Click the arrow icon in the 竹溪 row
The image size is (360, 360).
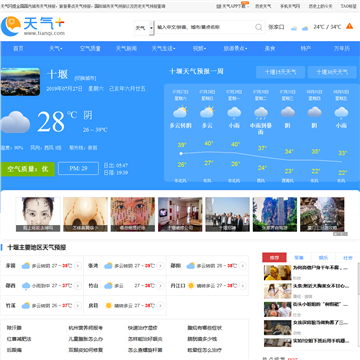[x=78, y=305]
